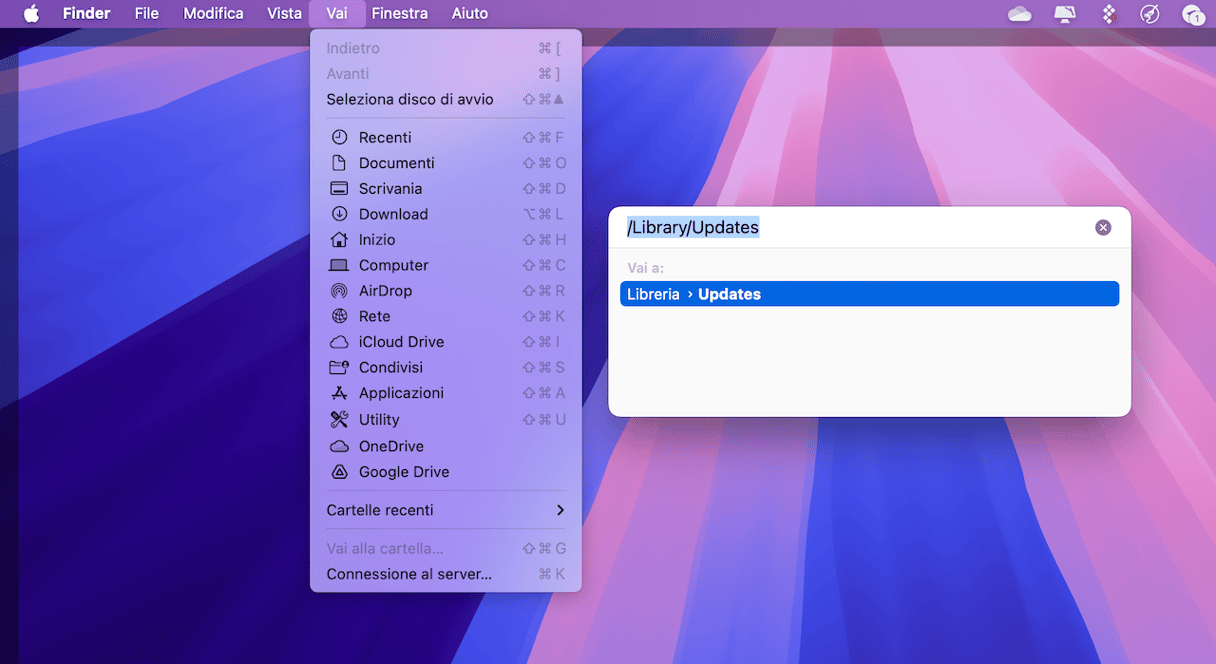Open the display icon in menu bar

tap(1065, 13)
